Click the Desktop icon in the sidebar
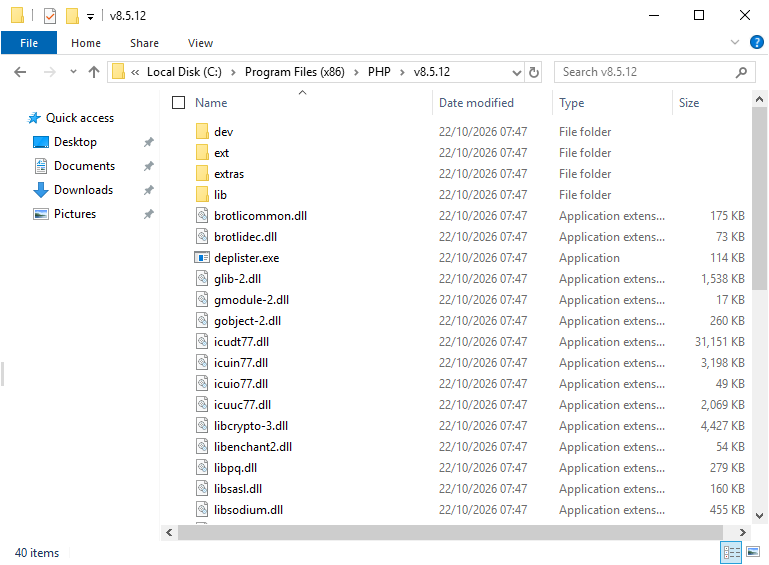 coord(41,142)
